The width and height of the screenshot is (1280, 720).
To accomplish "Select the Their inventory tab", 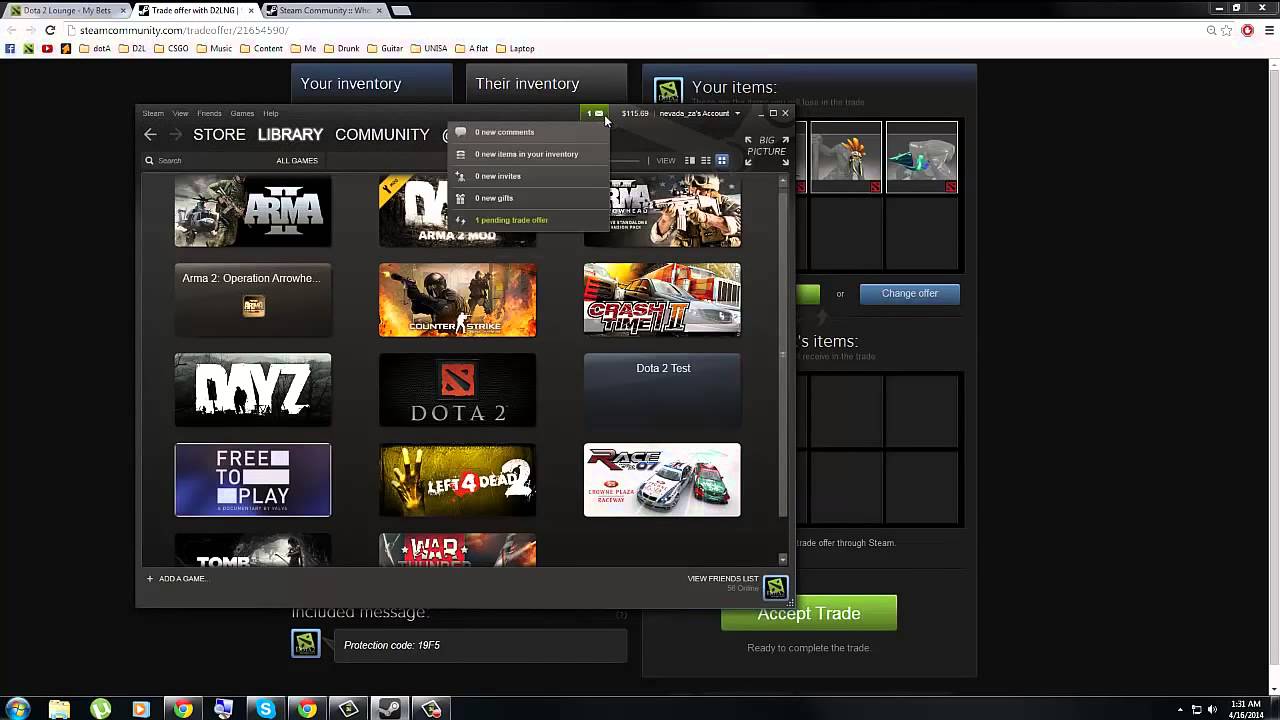I will click(x=546, y=84).
